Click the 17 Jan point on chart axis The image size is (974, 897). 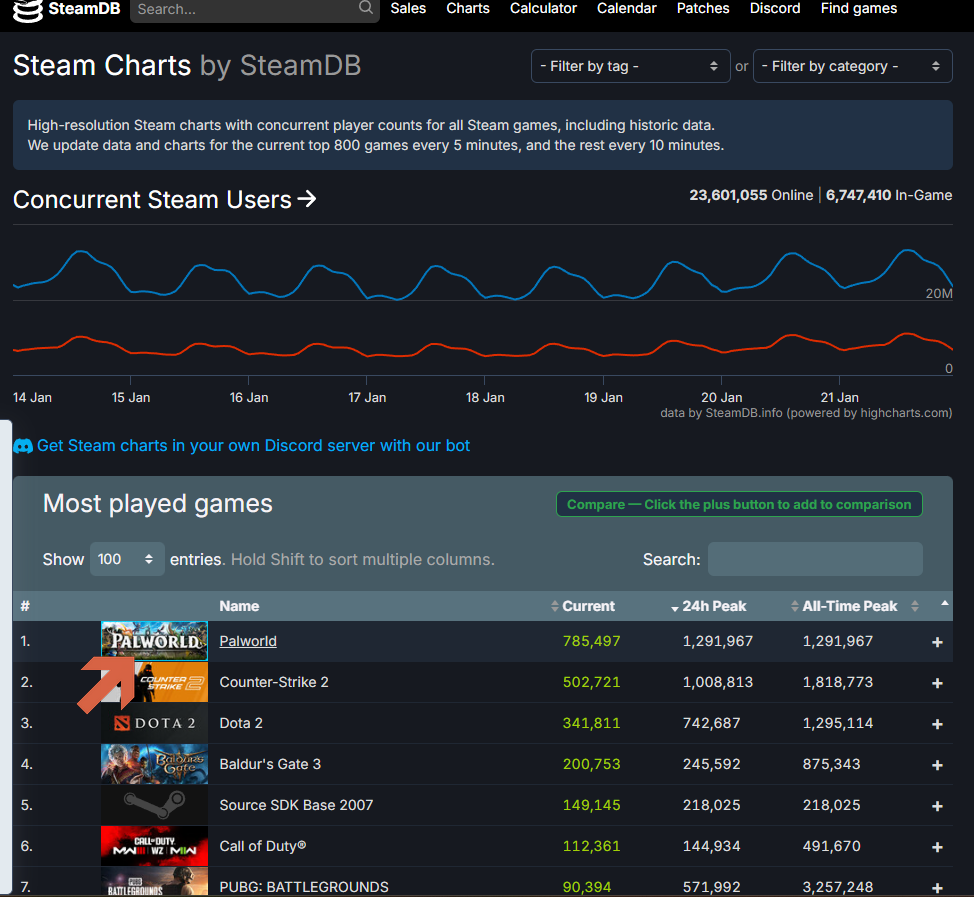pos(366,398)
